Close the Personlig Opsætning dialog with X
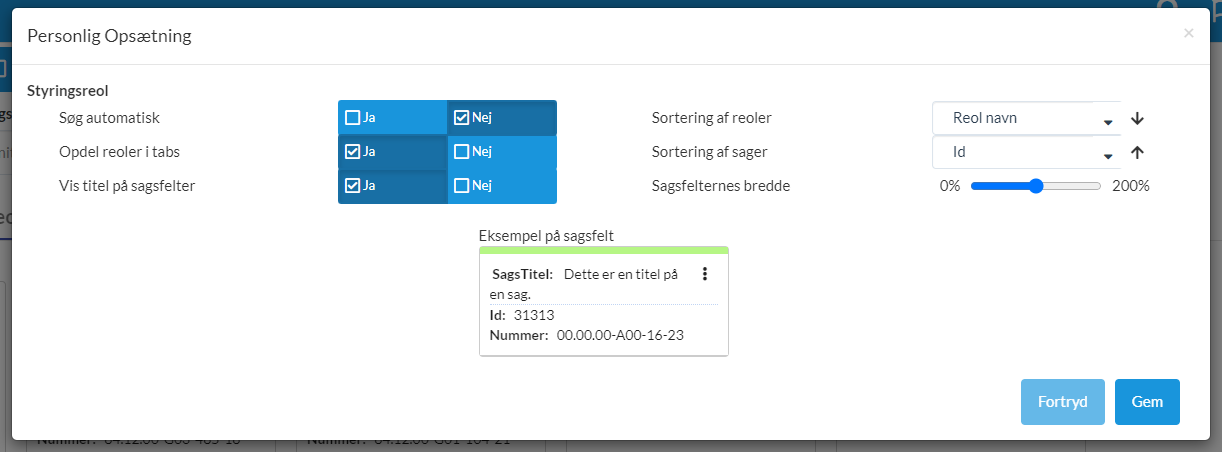Screen dimensions: 1222x452 point(1188,33)
